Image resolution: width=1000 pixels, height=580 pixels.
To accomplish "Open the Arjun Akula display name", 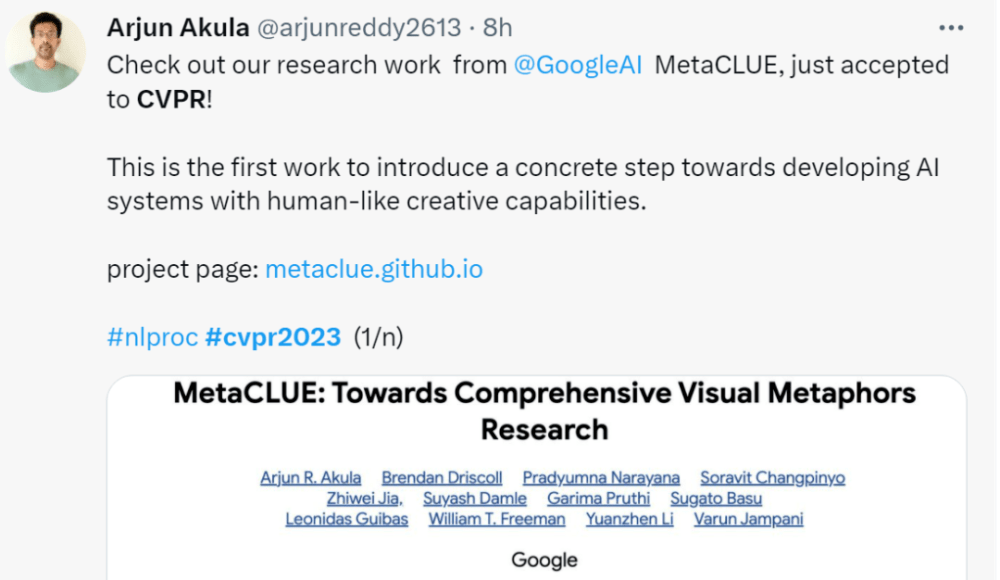I will pos(178,27).
